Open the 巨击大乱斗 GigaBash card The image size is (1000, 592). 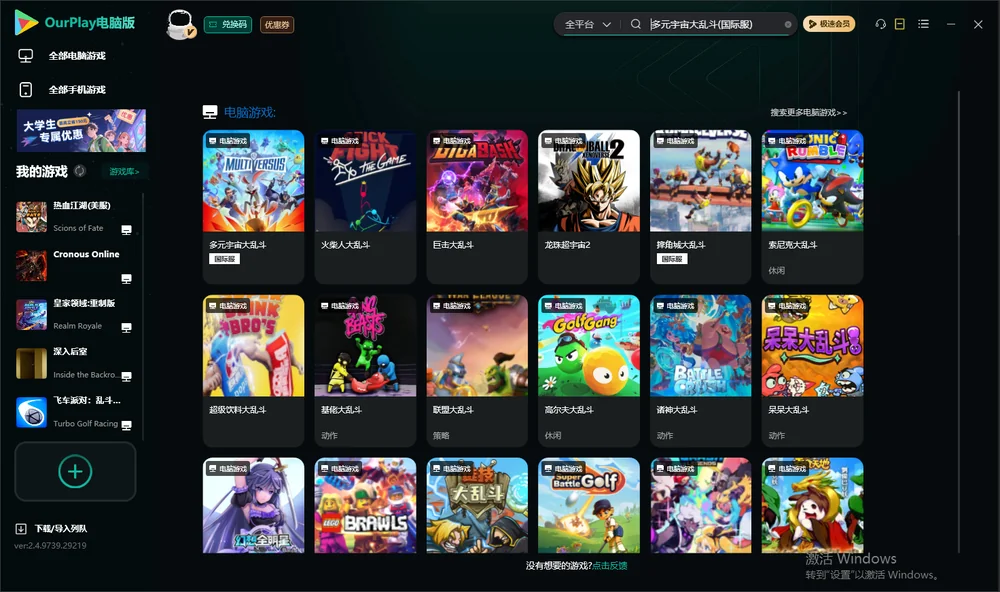click(x=477, y=207)
